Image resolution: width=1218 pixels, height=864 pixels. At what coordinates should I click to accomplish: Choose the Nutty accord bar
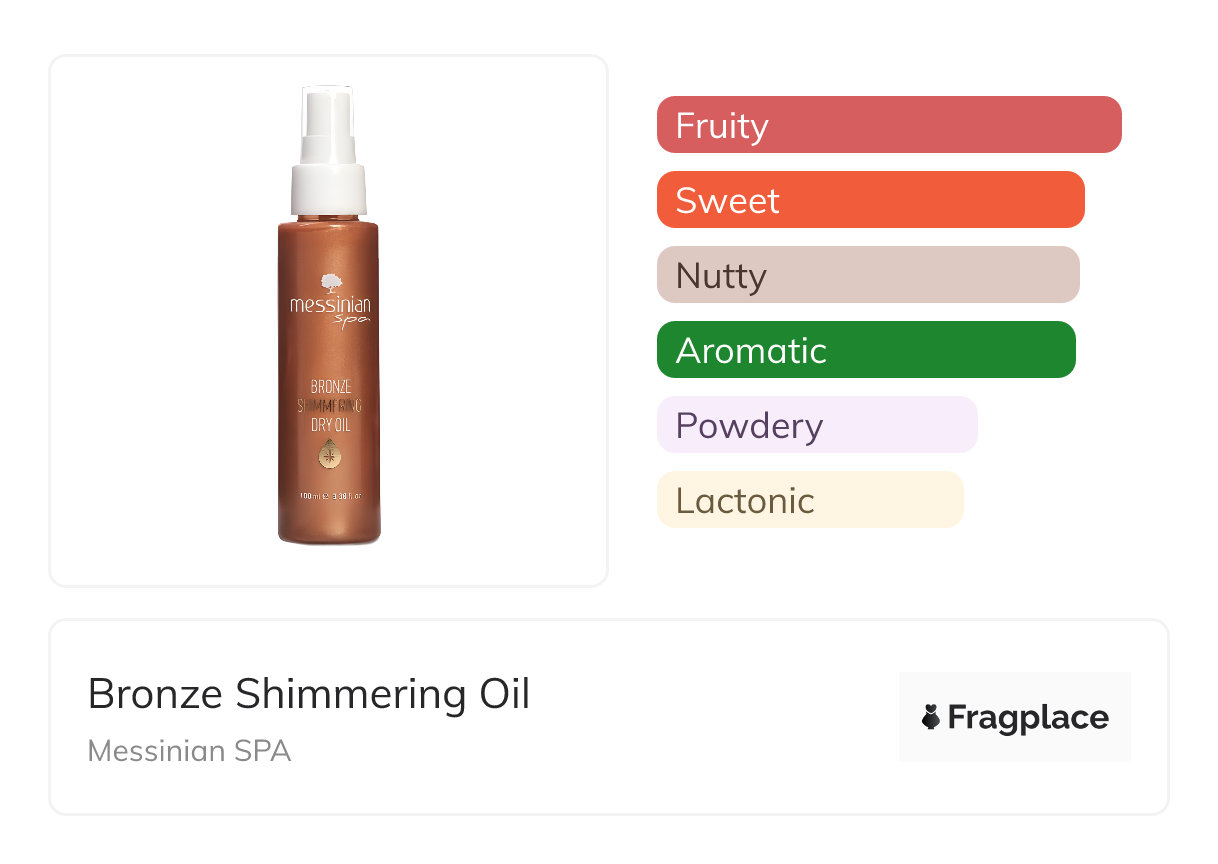(867, 275)
